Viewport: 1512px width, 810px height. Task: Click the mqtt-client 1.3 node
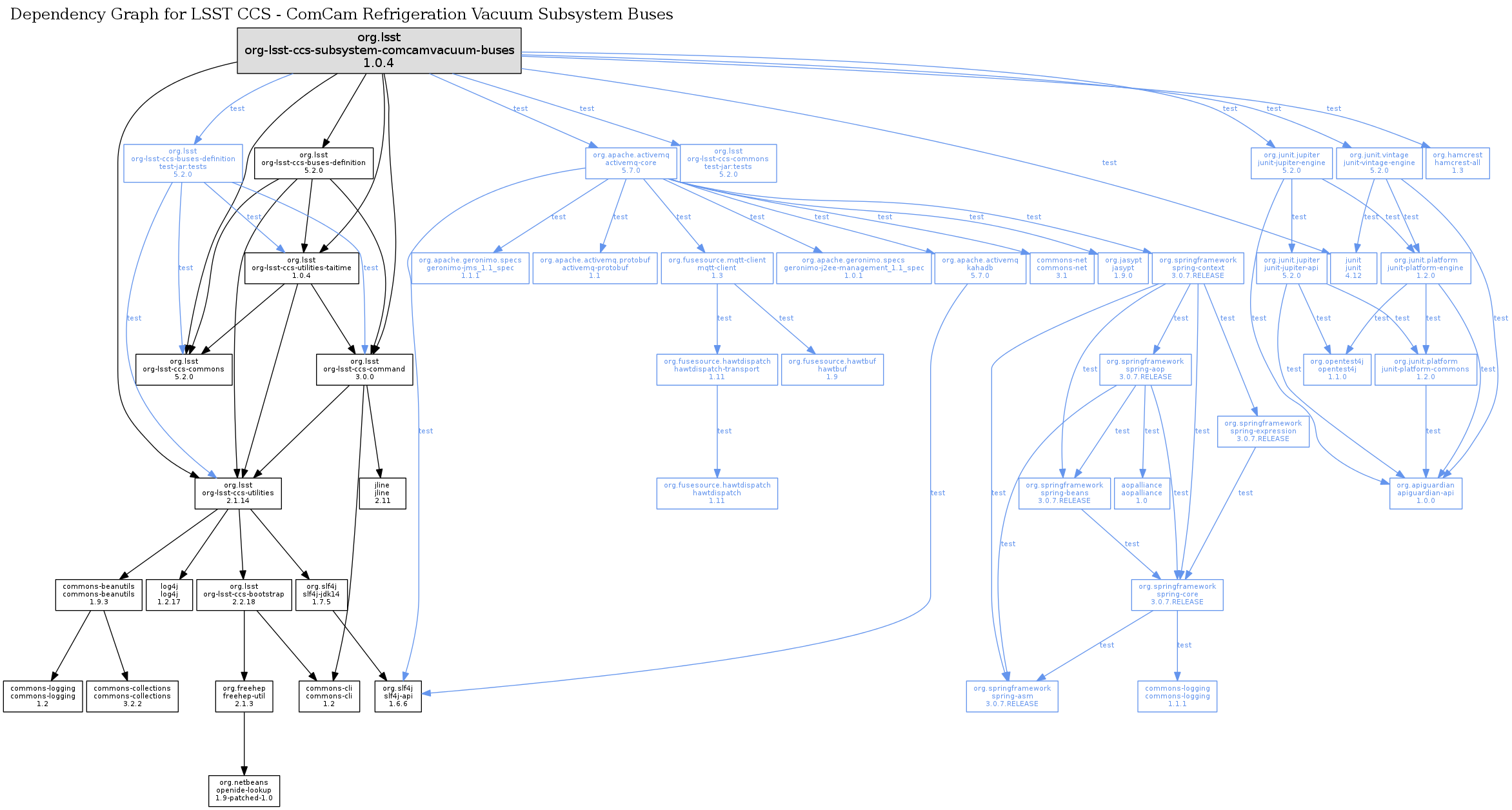717,268
